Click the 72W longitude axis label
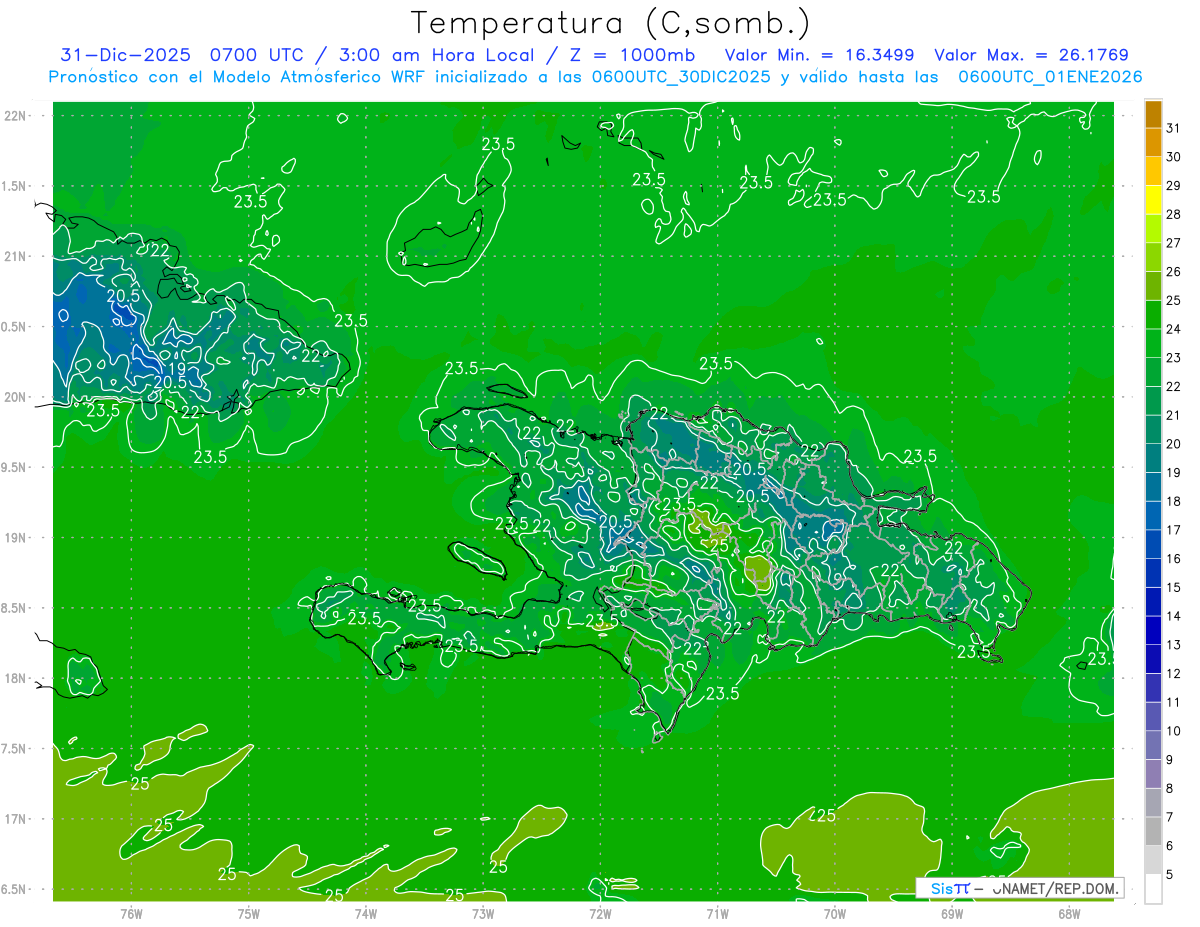 [600, 913]
